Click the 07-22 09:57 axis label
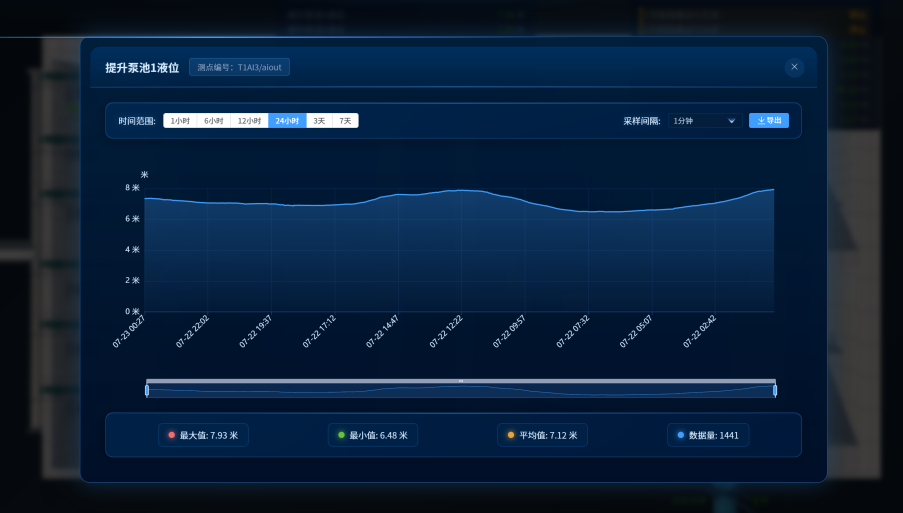 (x=509, y=331)
